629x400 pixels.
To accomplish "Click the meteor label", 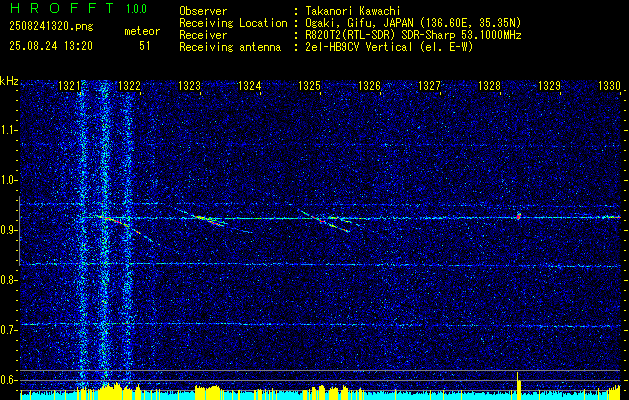I will (142, 31).
